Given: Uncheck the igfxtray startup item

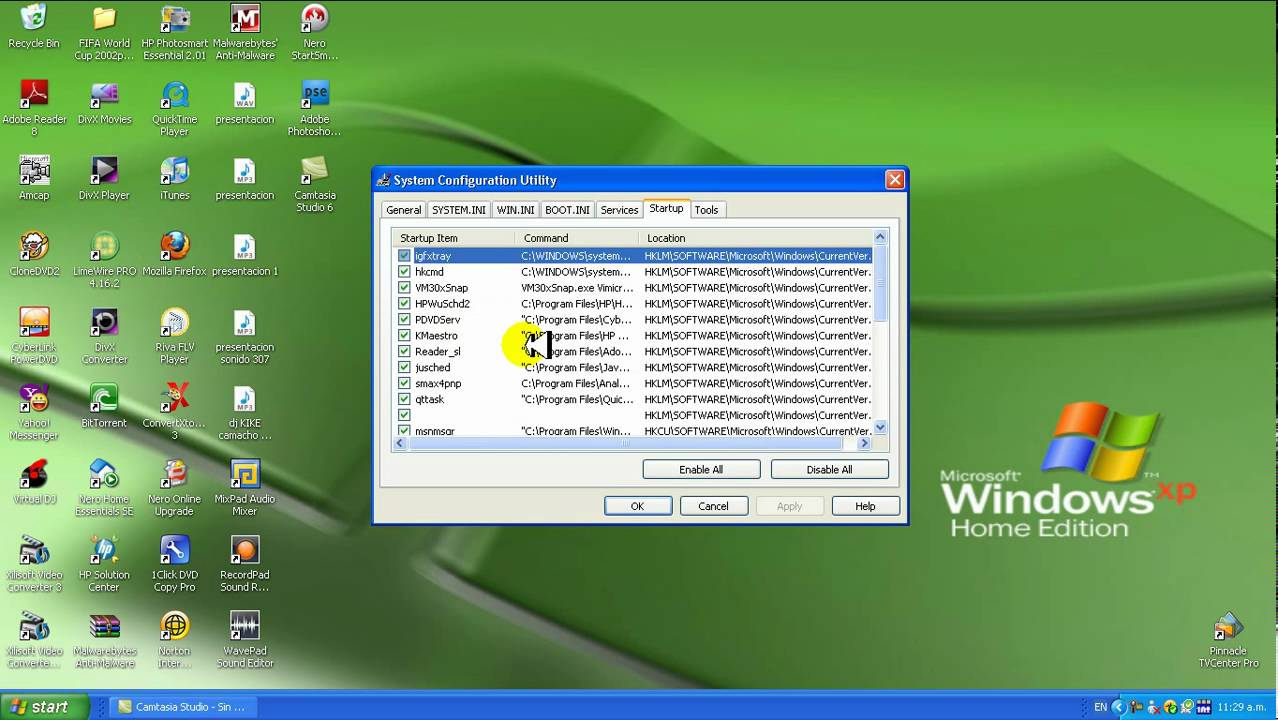Looking at the screenshot, I should [x=404, y=256].
